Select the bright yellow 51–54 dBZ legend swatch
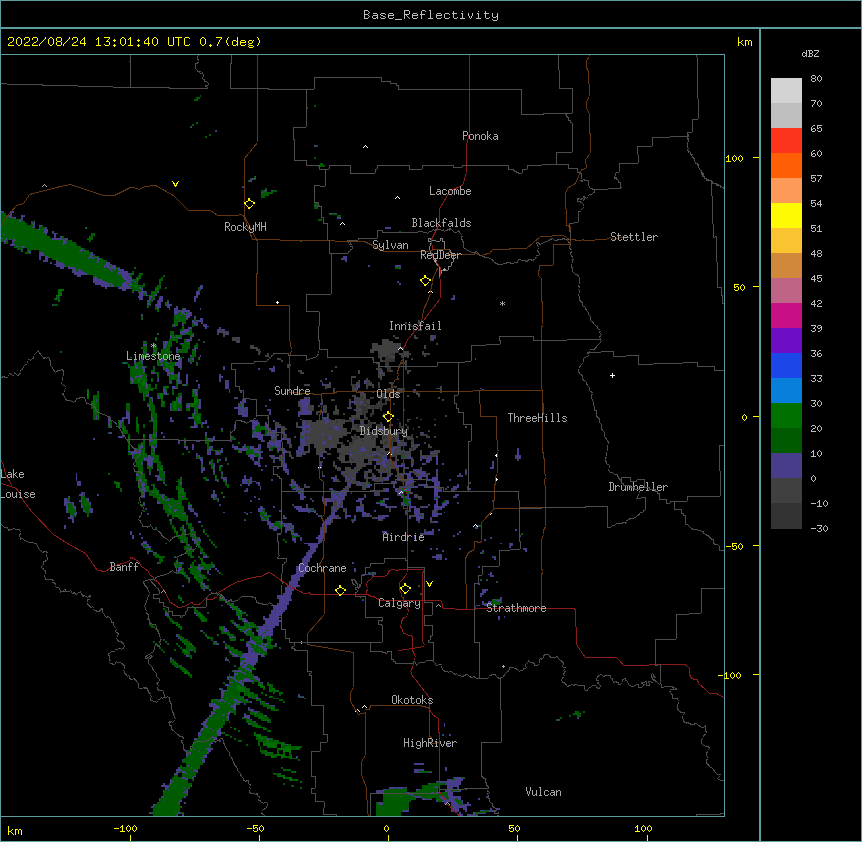This screenshot has width=862, height=842. pyautogui.click(x=786, y=215)
